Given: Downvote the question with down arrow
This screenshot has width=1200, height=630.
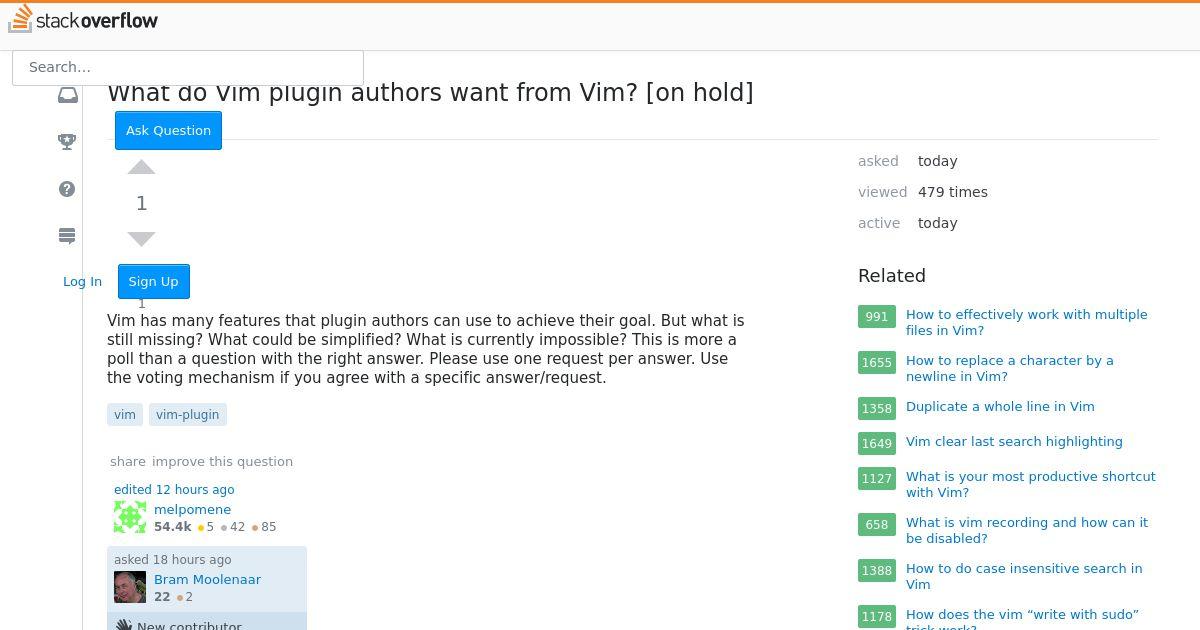Looking at the screenshot, I should [x=142, y=239].
